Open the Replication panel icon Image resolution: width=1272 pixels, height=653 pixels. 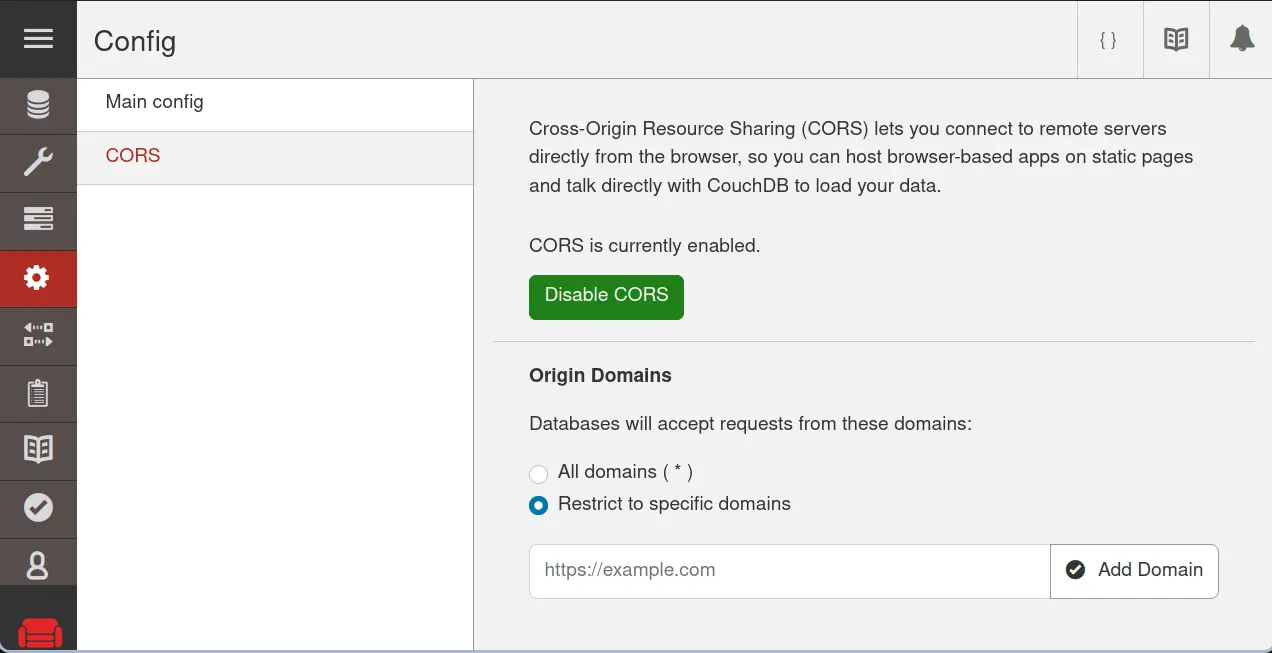coord(38,335)
